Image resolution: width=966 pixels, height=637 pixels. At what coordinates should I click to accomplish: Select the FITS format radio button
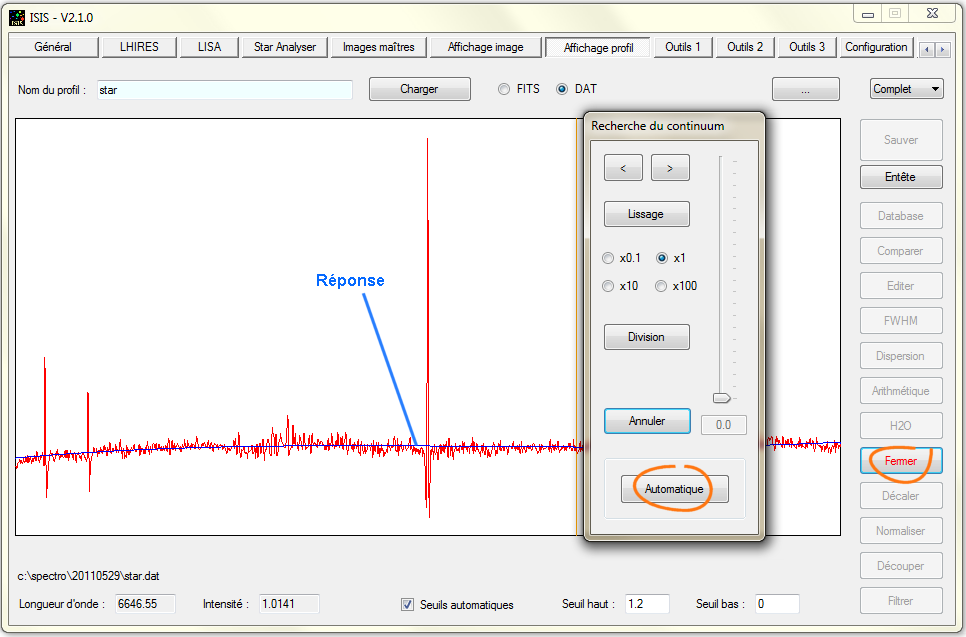(505, 89)
